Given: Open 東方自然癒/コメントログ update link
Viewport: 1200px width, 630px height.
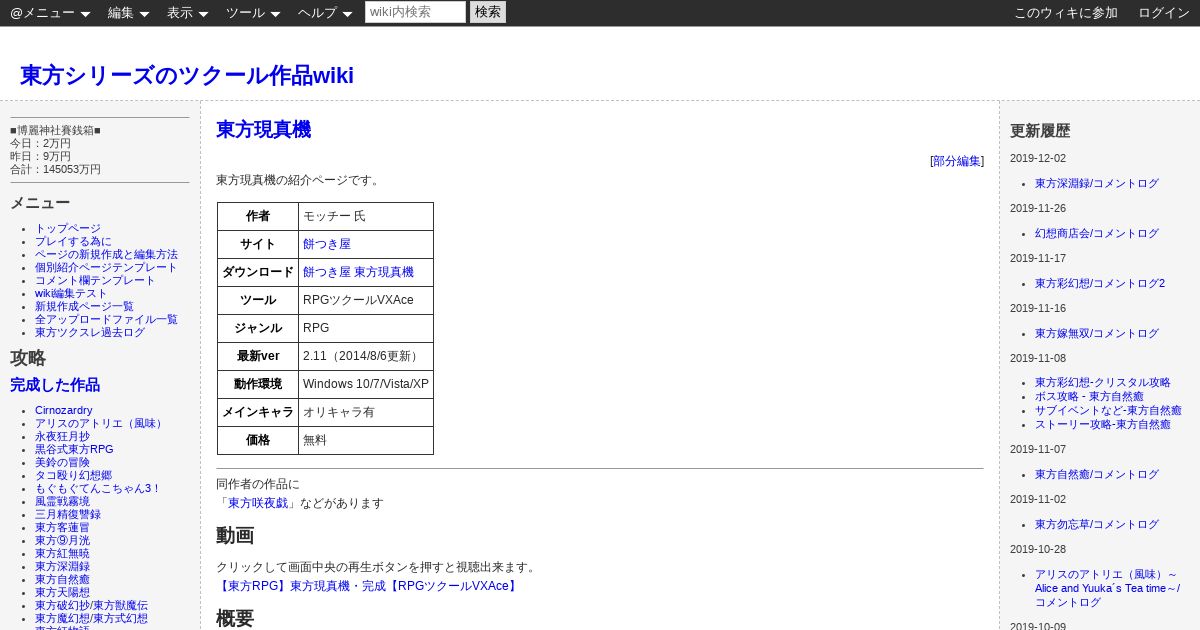Looking at the screenshot, I should click(x=1097, y=474).
